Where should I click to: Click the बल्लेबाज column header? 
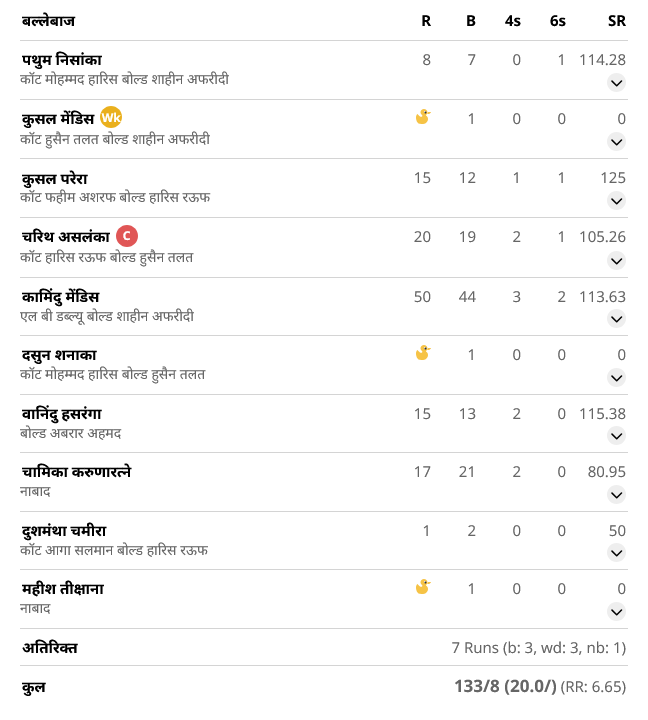click(48, 21)
